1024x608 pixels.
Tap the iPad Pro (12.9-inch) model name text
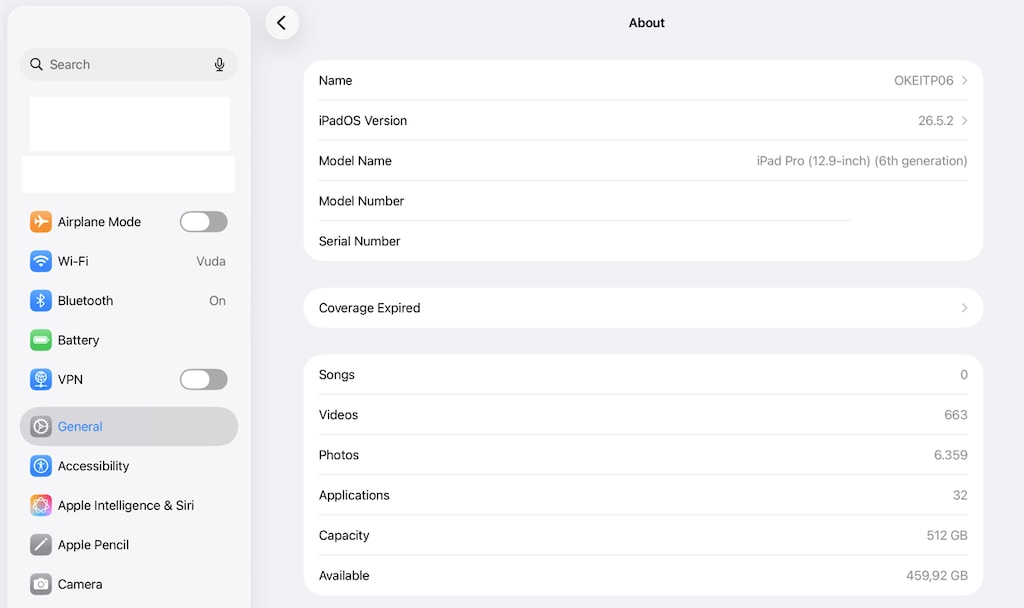click(861, 161)
